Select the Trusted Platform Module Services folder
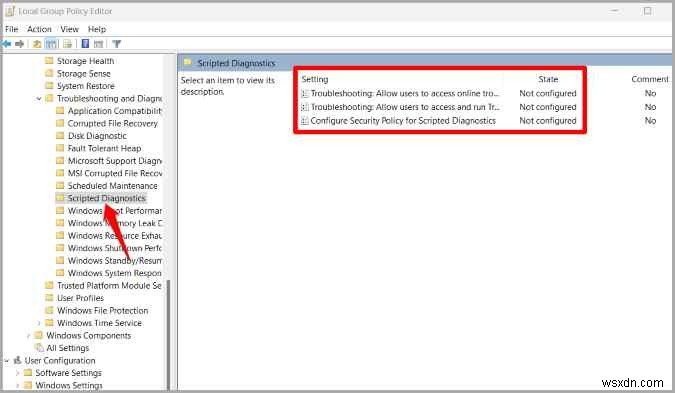 [x=109, y=286]
